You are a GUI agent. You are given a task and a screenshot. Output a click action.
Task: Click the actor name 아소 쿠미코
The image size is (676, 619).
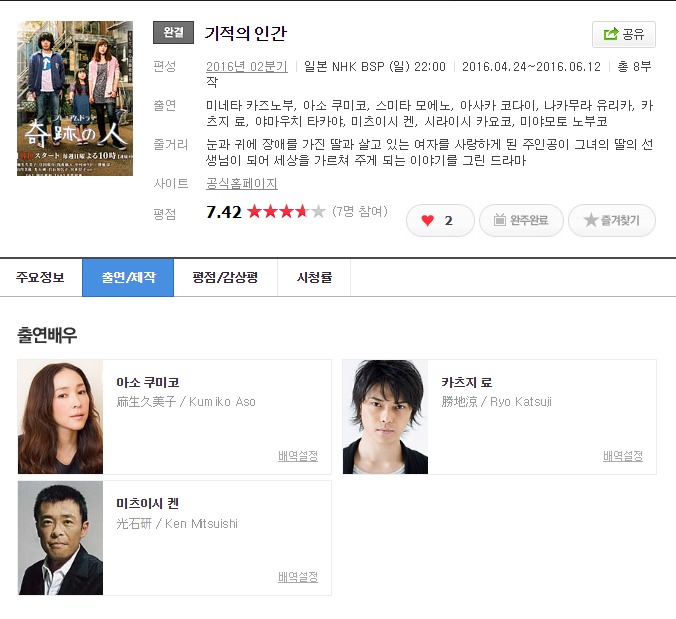[147, 382]
